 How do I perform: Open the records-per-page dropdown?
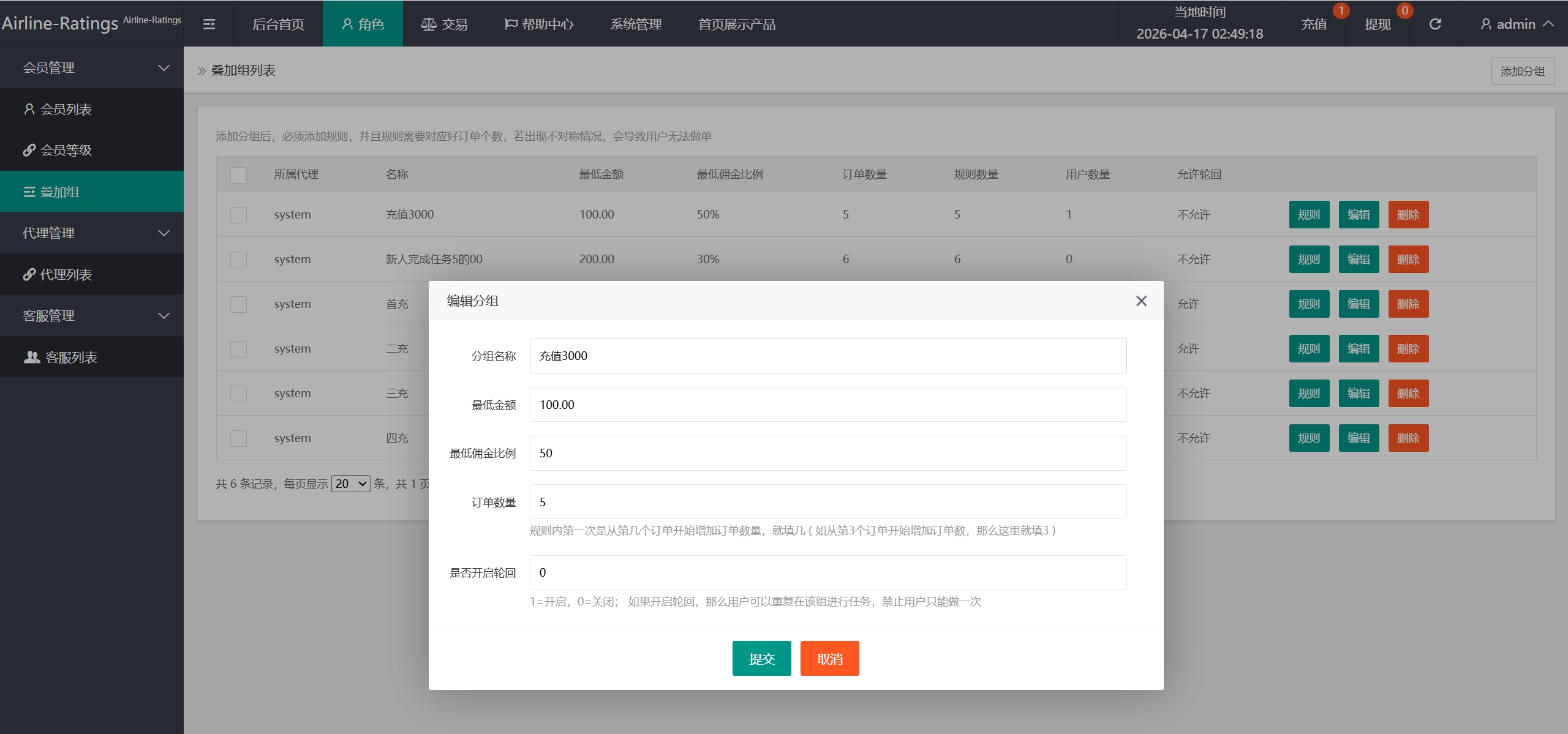(350, 484)
